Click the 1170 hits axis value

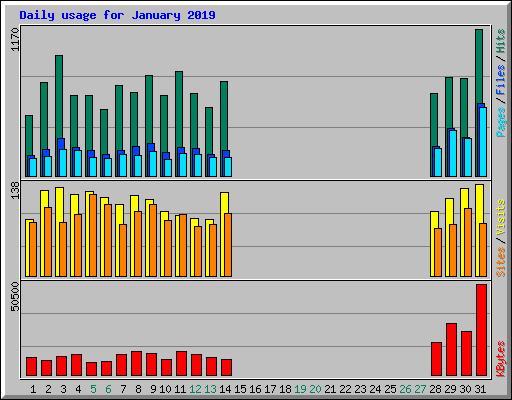point(15,39)
